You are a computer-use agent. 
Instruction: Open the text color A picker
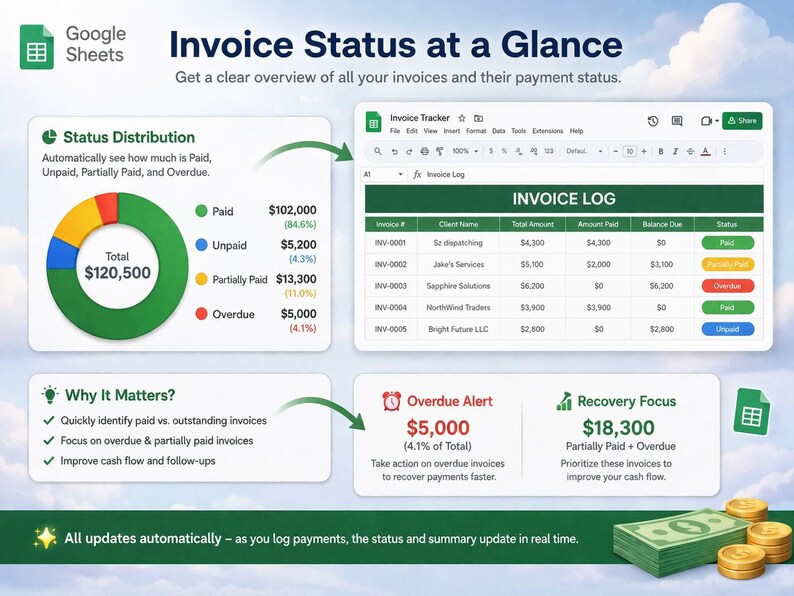705,151
